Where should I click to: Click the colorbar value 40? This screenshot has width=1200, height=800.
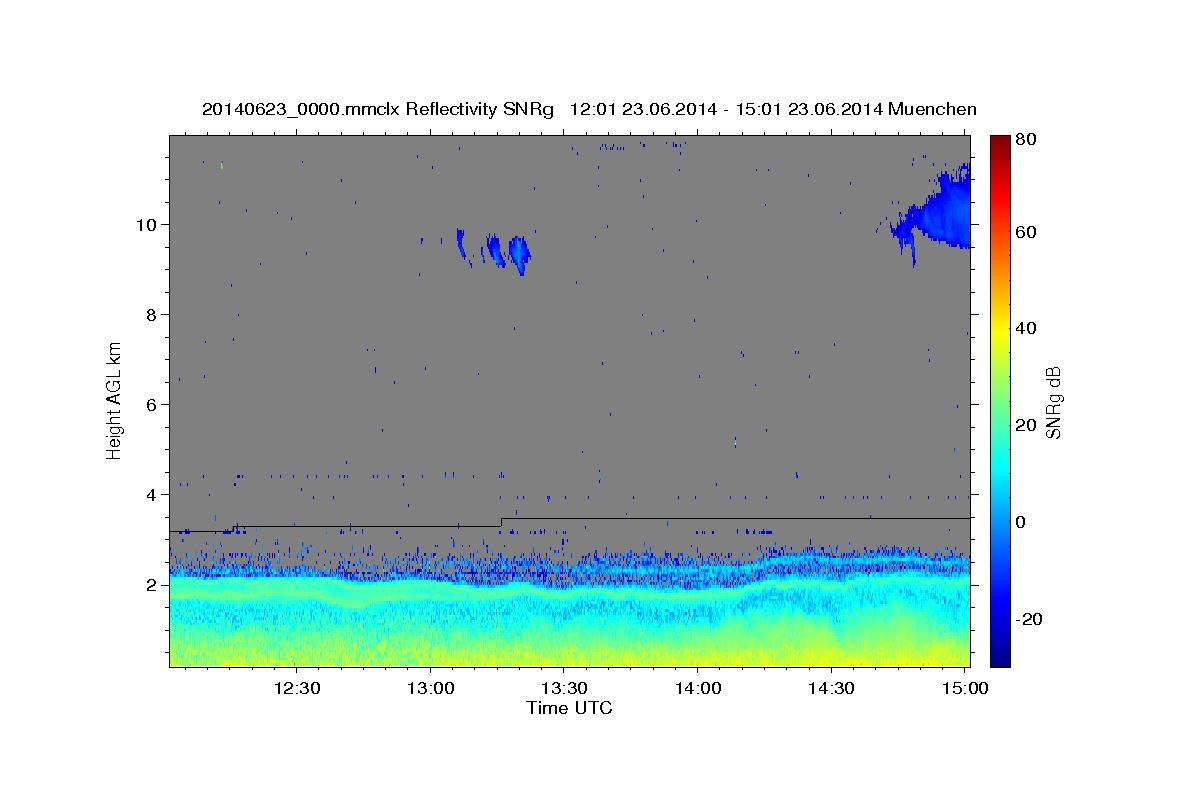[1025, 328]
